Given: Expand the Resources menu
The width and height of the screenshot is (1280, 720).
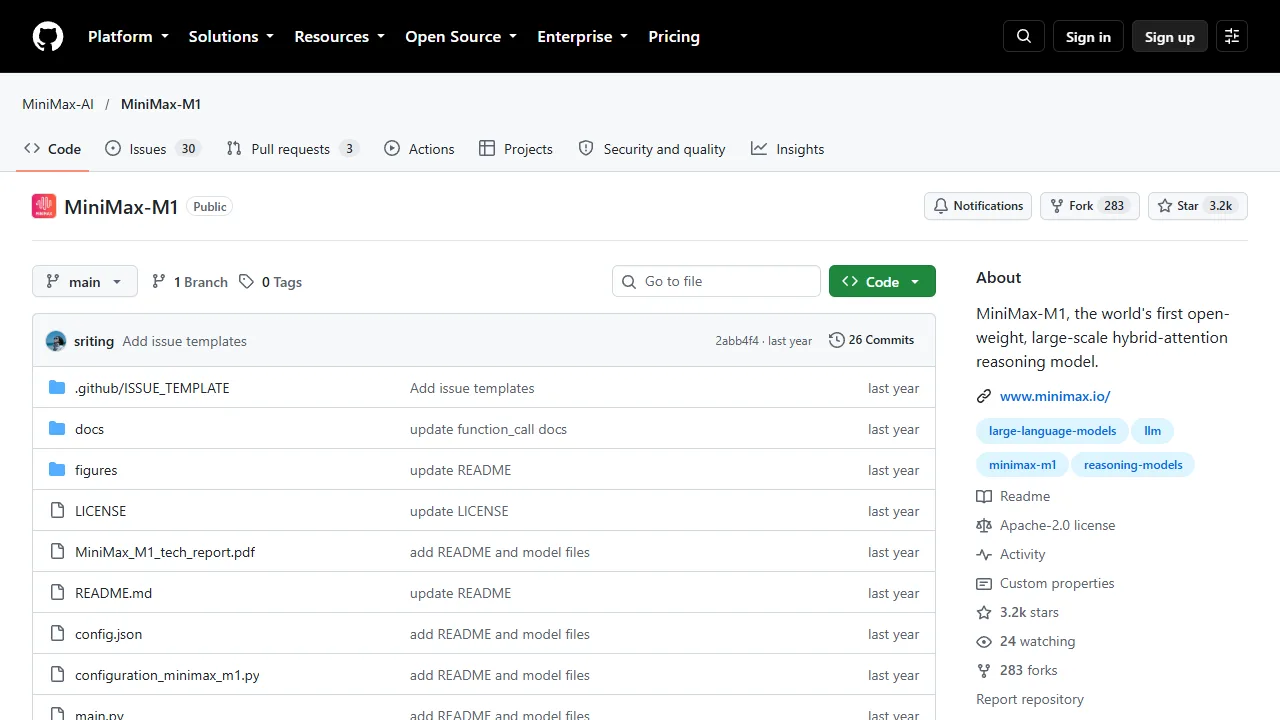Looking at the screenshot, I should tap(339, 37).
